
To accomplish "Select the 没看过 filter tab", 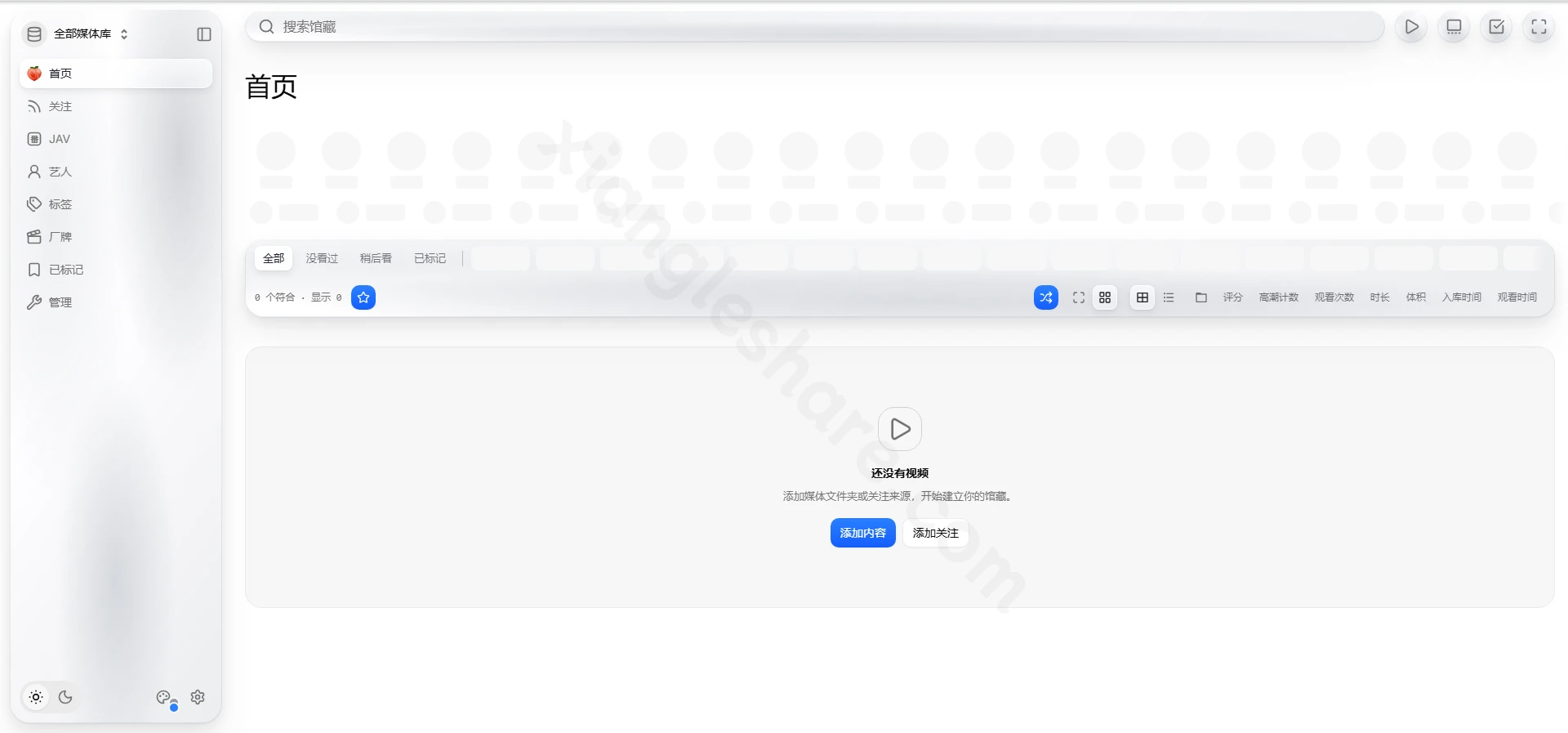I will coord(322,258).
